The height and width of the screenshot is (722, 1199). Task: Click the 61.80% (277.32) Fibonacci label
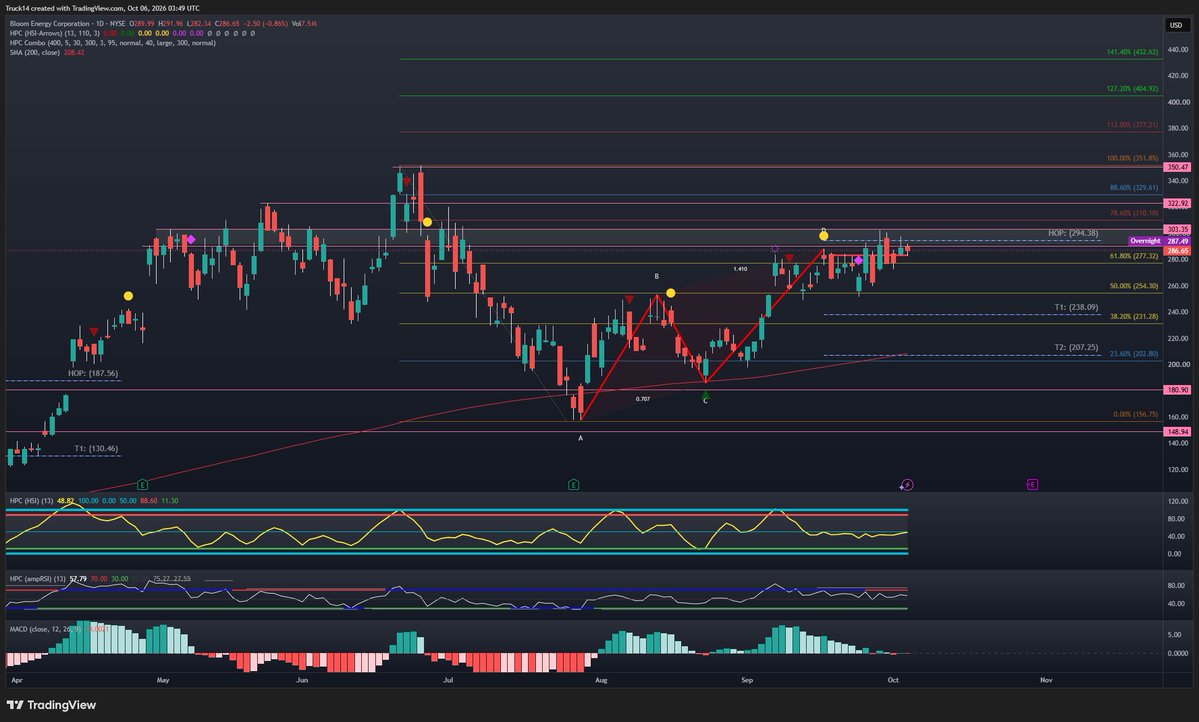[1134, 256]
